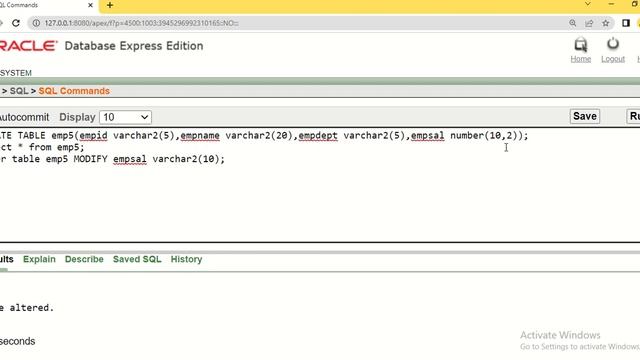Open the Saved SQL tab
The height and width of the screenshot is (360, 640).
point(137,259)
